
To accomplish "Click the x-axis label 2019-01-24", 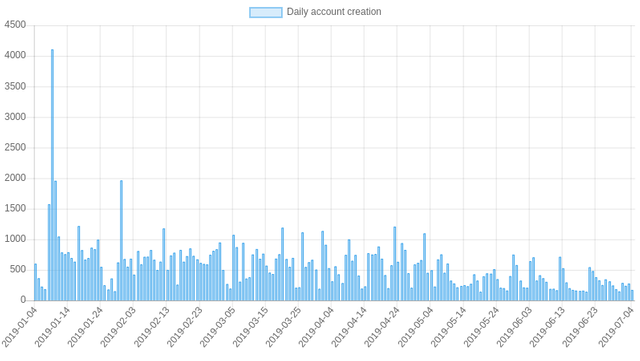I will [x=85, y=327].
